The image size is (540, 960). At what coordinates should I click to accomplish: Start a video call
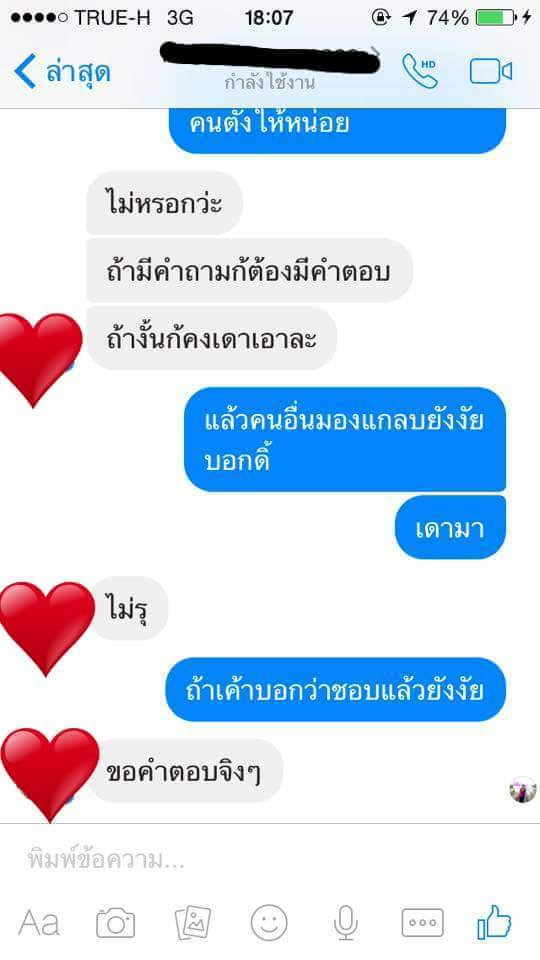(490, 71)
